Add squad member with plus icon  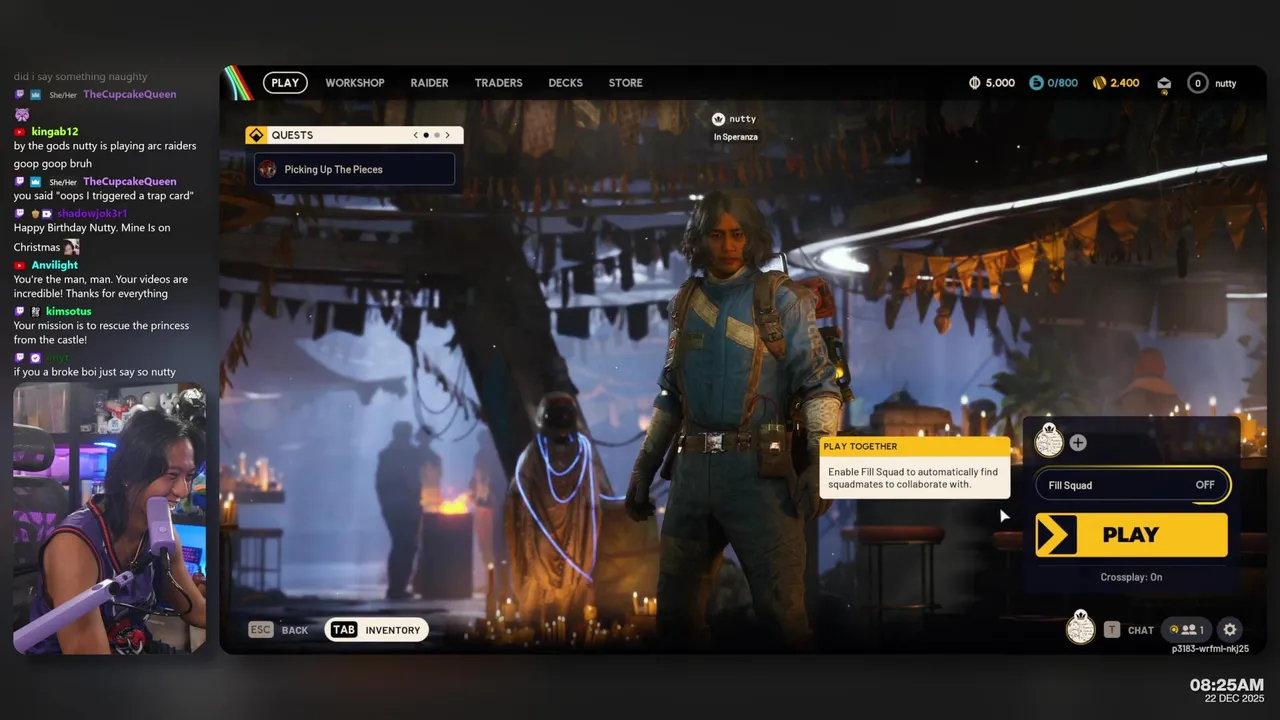coord(1078,442)
